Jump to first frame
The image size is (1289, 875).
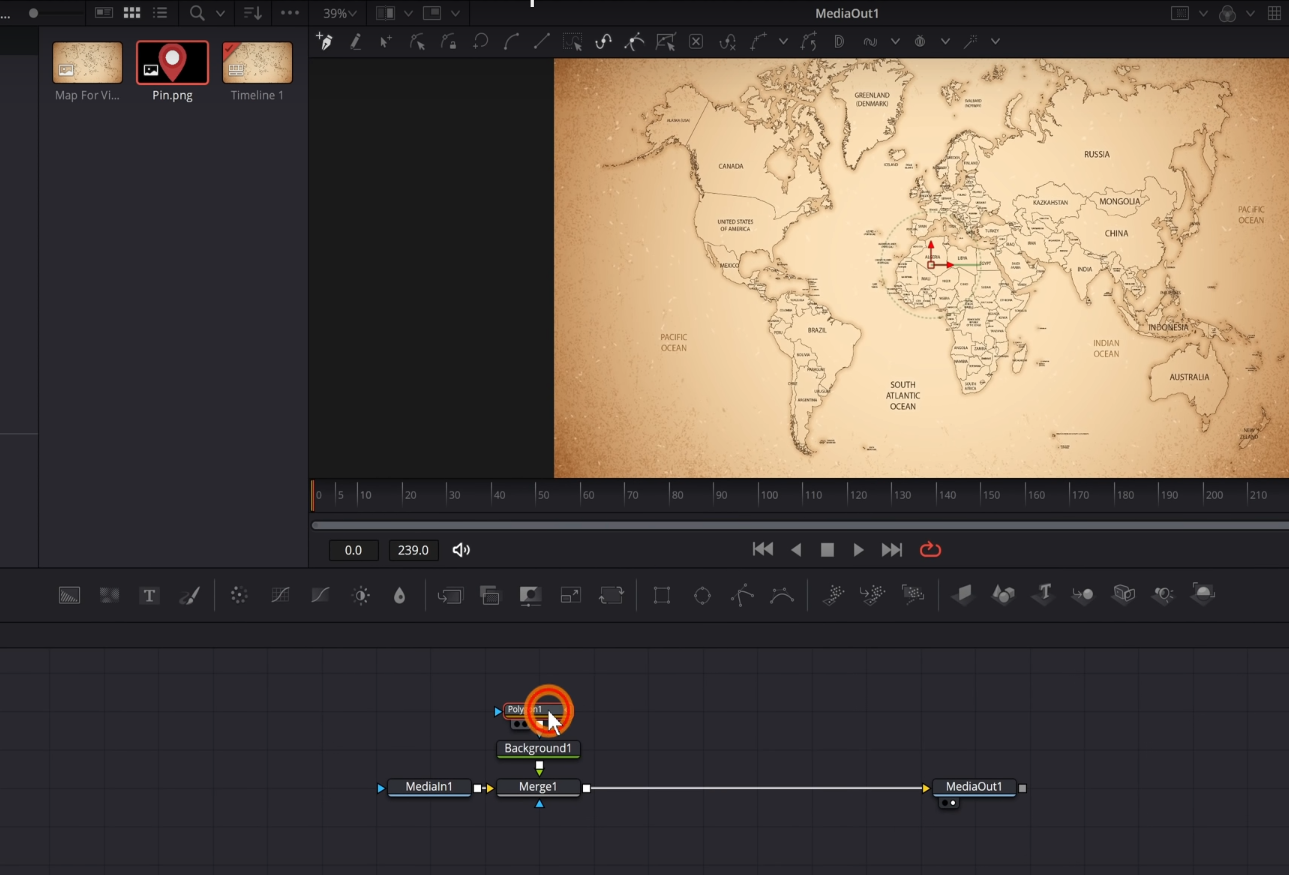pyautogui.click(x=763, y=549)
